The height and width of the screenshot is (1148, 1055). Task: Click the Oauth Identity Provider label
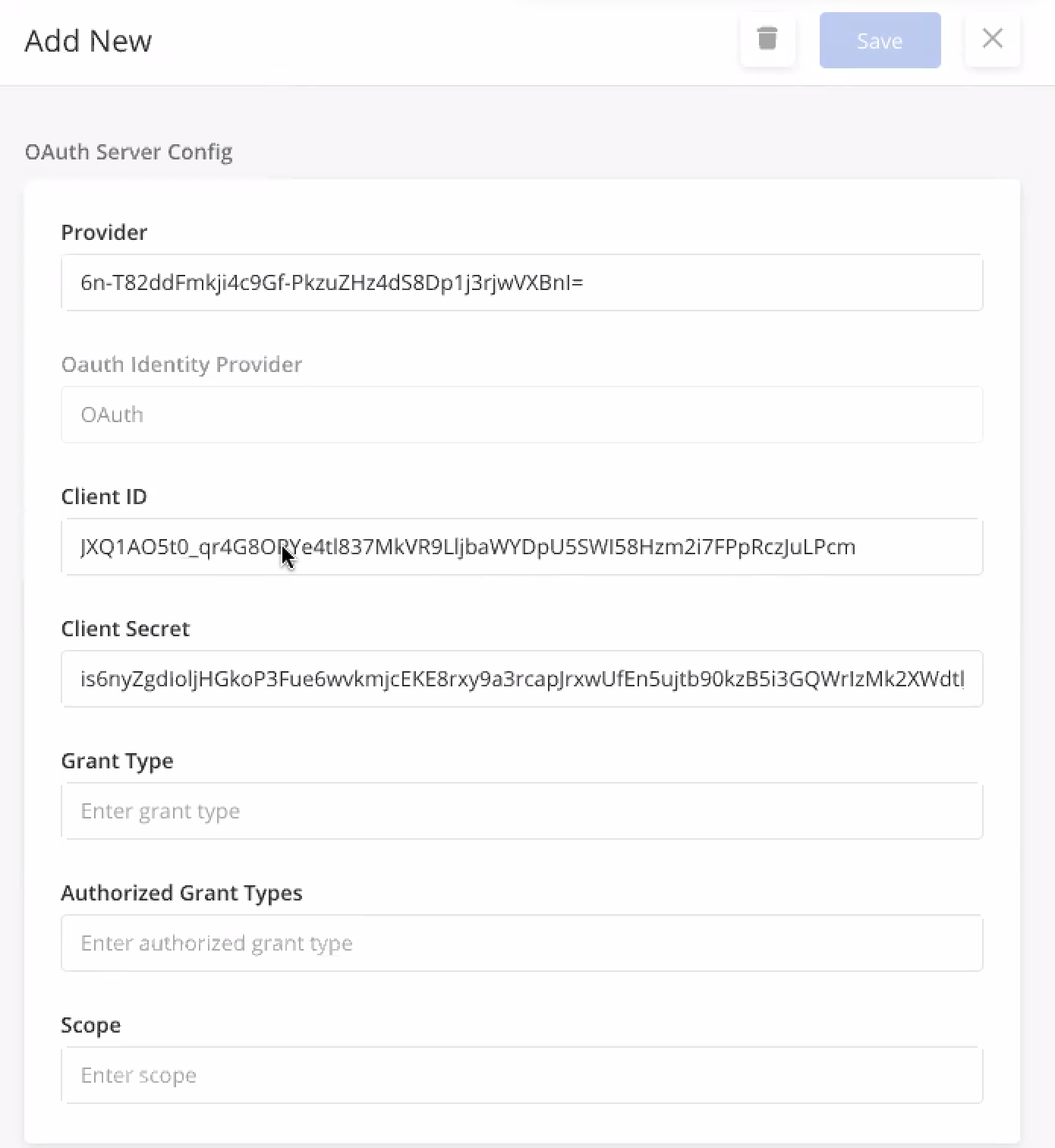click(x=181, y=364)
